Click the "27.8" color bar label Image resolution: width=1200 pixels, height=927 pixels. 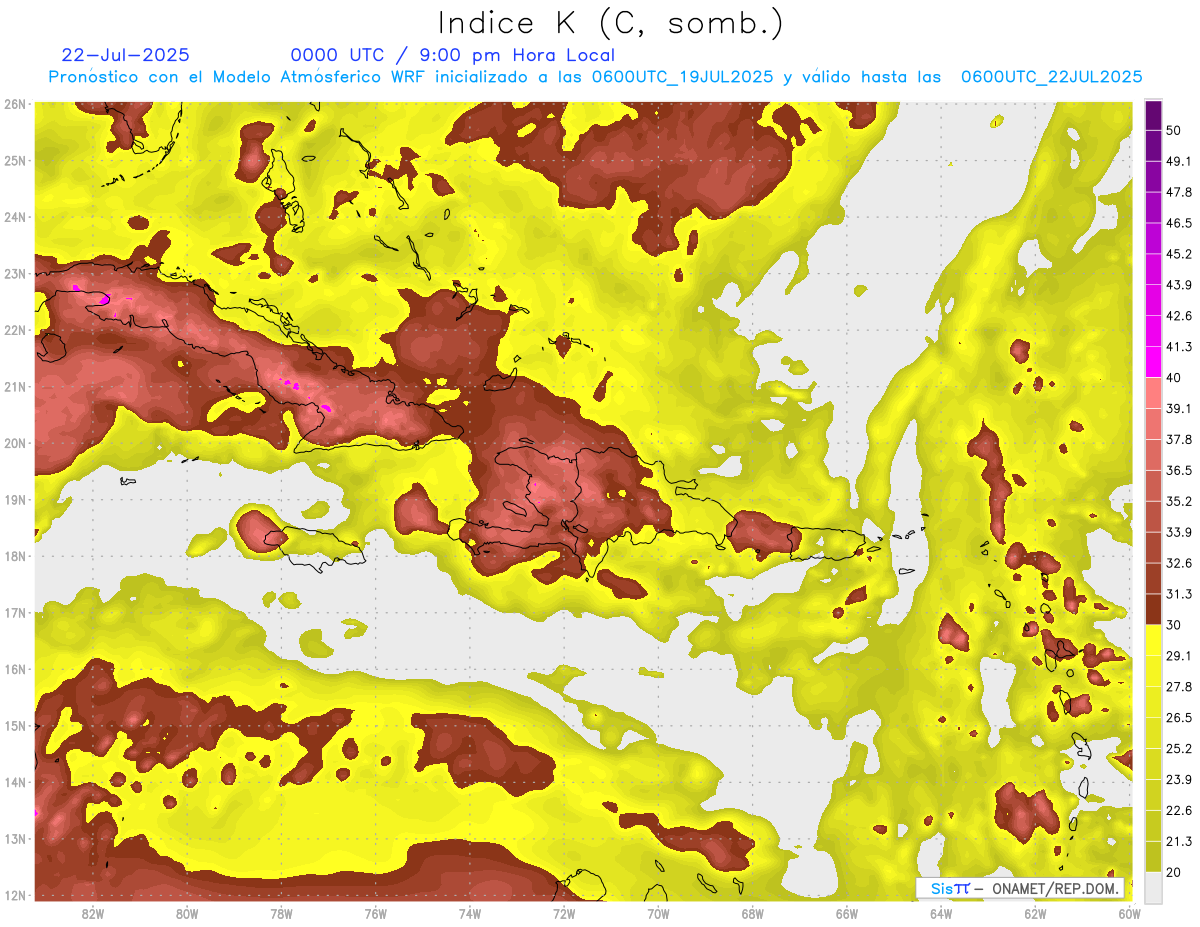[x=1178, y=686]
